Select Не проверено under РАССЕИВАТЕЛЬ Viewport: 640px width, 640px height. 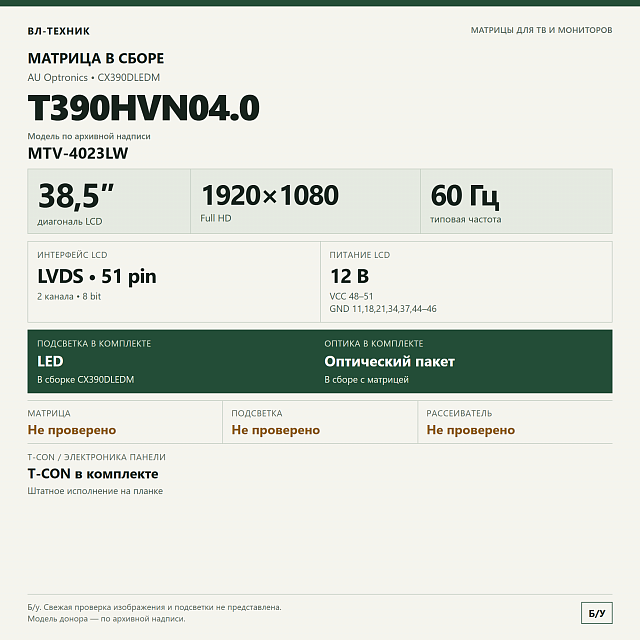(471, 430)
